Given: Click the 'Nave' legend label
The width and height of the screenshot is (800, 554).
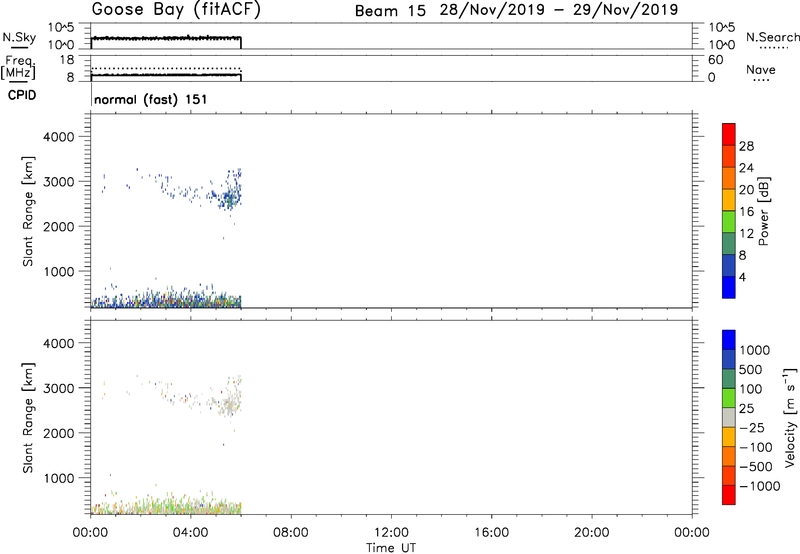Looking at the screenshot, I should click(x=761, y=69).
